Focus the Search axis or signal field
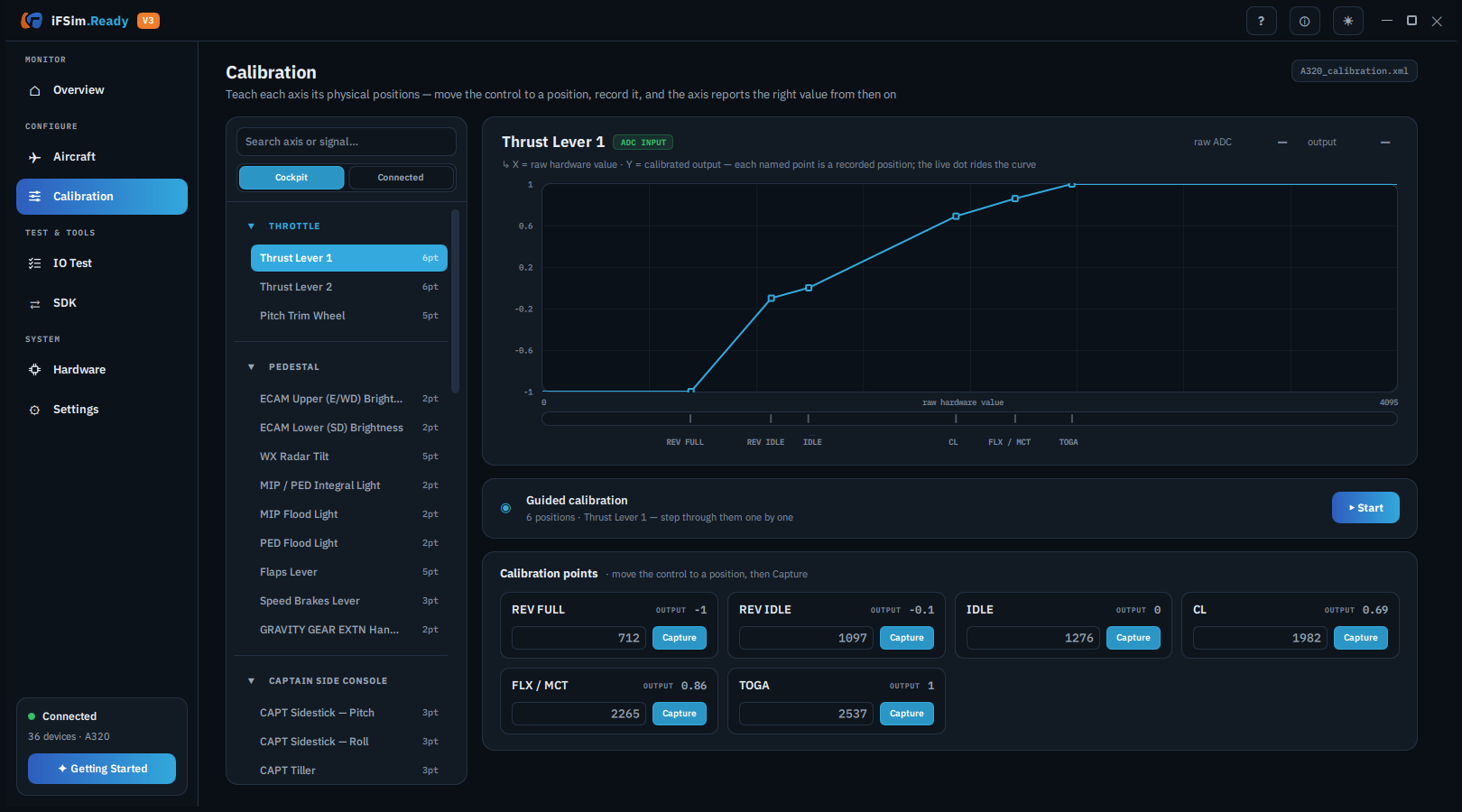 click(347, 142)
